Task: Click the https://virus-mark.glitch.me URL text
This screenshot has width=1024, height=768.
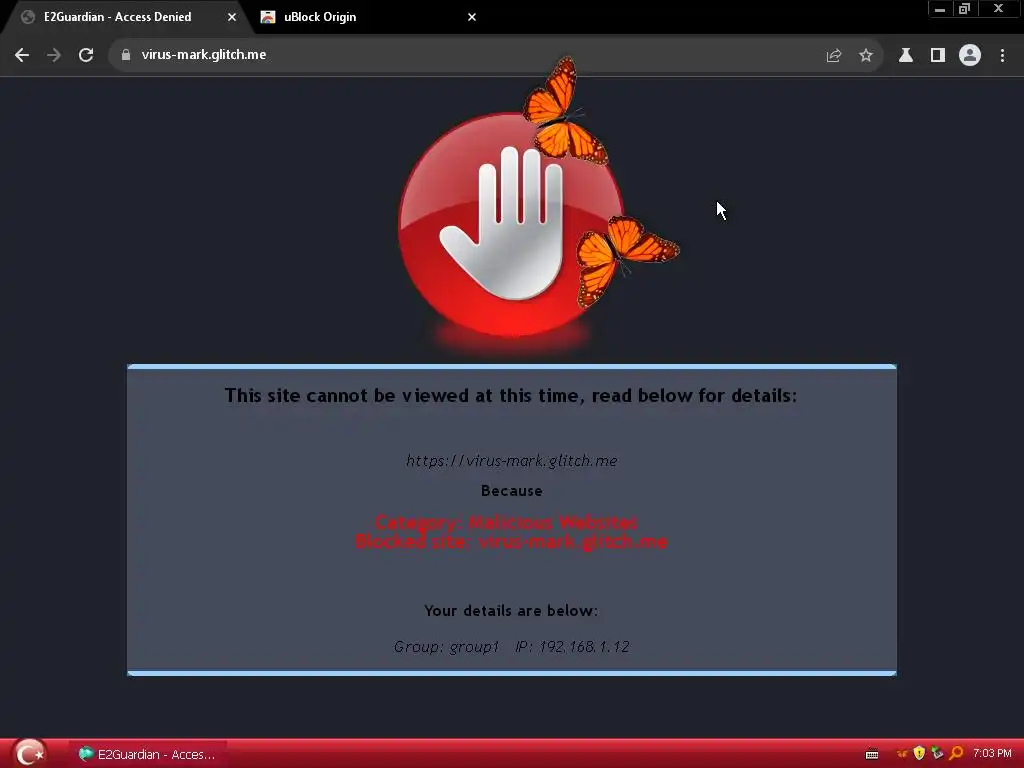Action: [x=511, y=461]
